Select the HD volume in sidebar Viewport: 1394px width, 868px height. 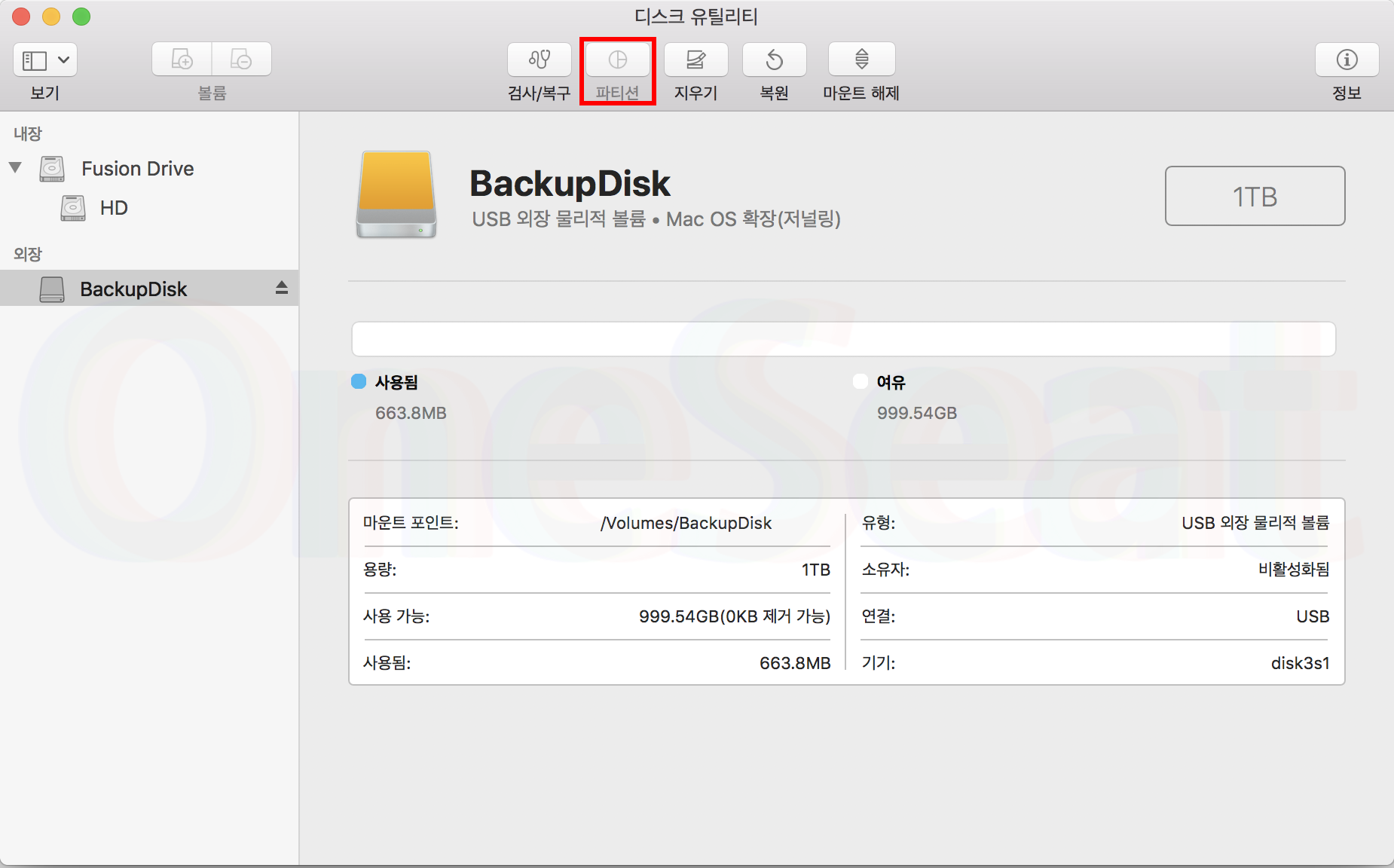click(x=114, y=208)
